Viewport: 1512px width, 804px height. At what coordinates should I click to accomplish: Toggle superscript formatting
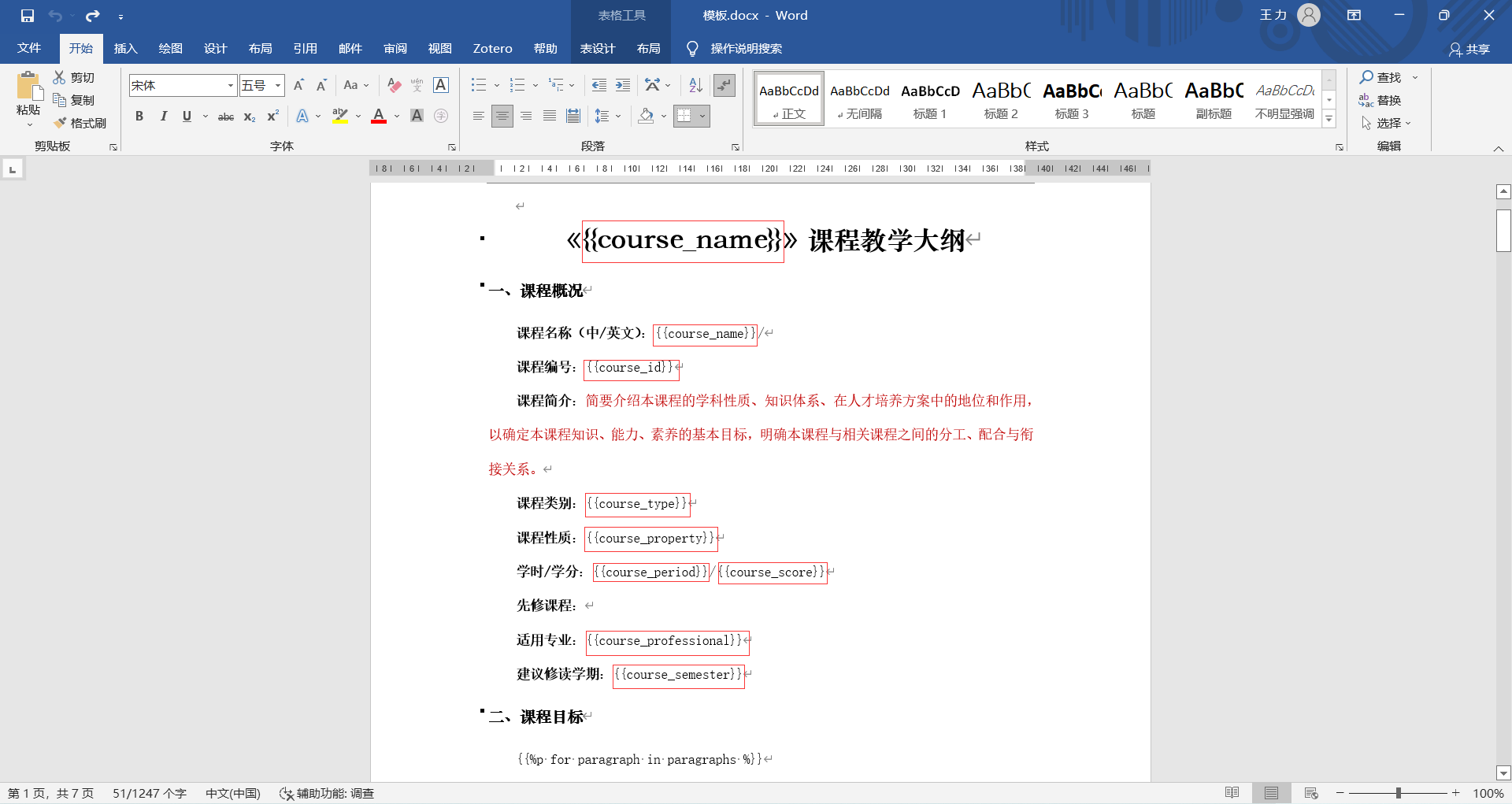pos(273,117)
